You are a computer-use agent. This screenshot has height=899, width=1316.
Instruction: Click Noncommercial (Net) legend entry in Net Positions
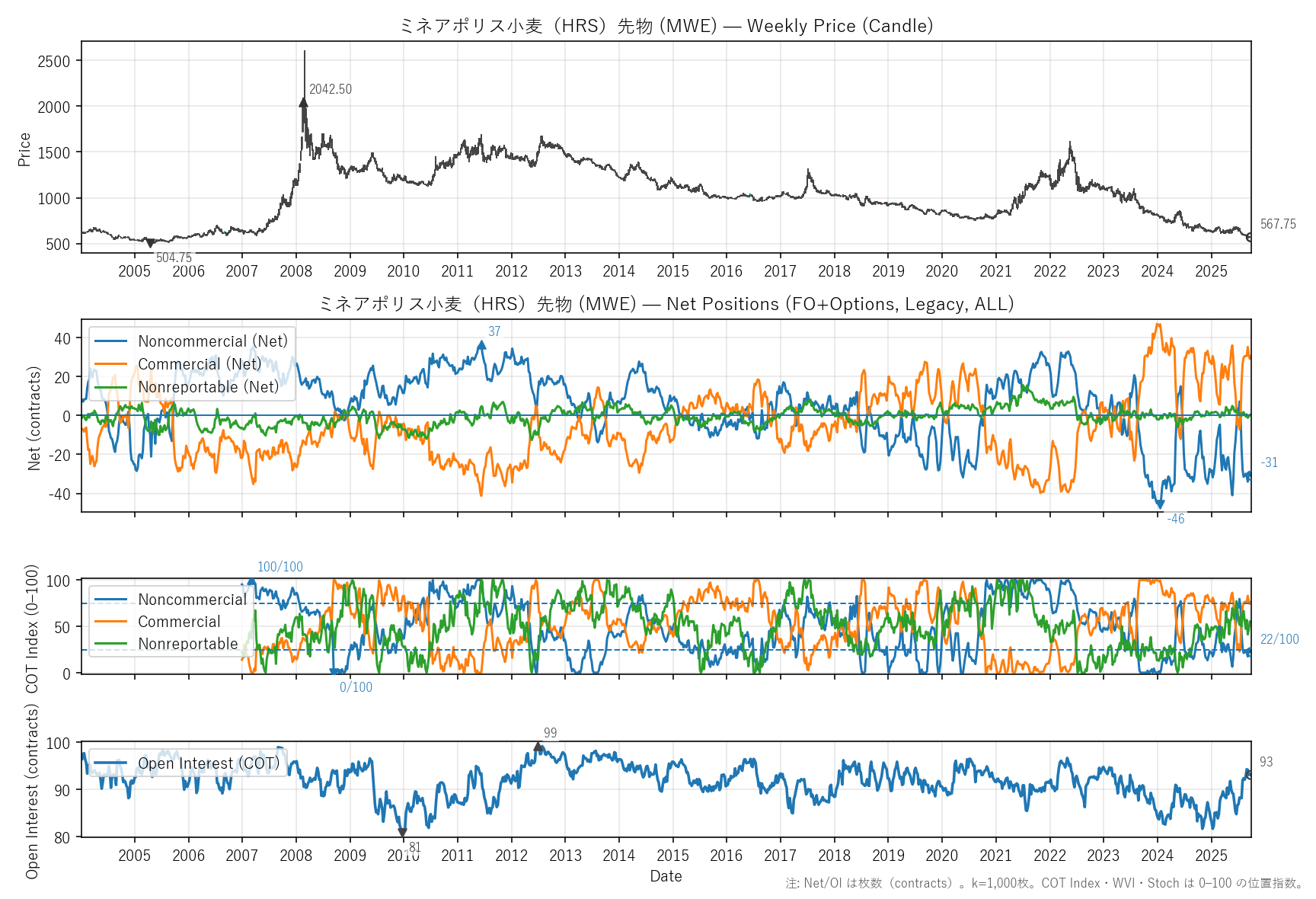(x=212, y=341)
